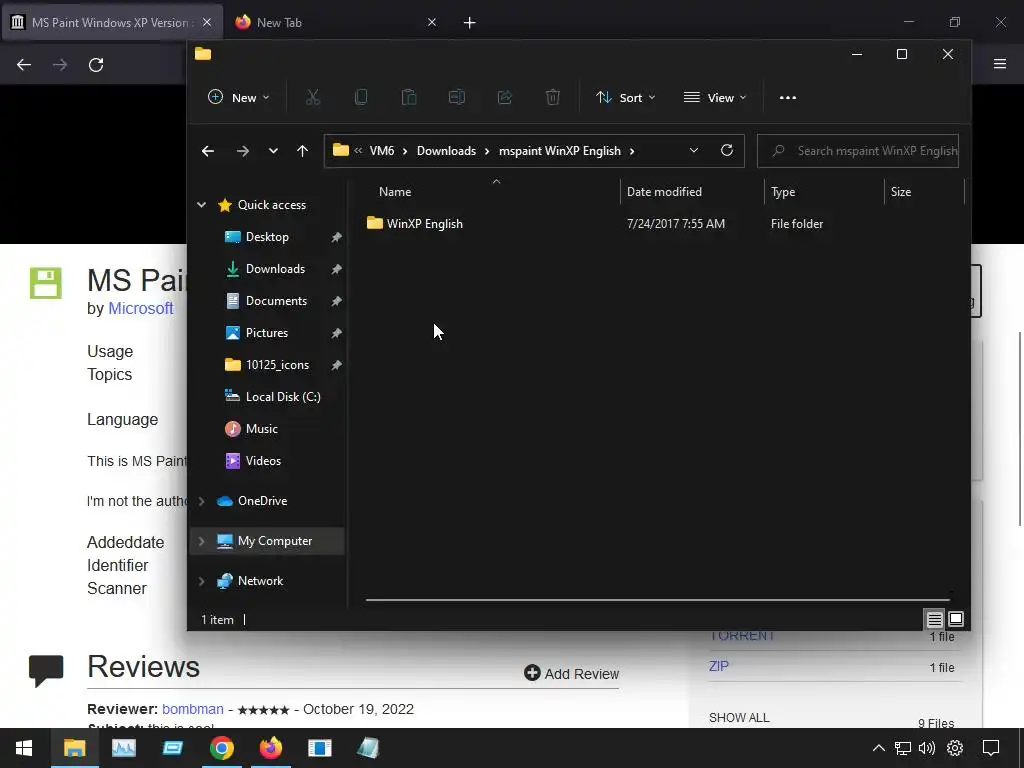Select Pictures in navigation pane
1024x768 pixels.
tap(266, 332)
